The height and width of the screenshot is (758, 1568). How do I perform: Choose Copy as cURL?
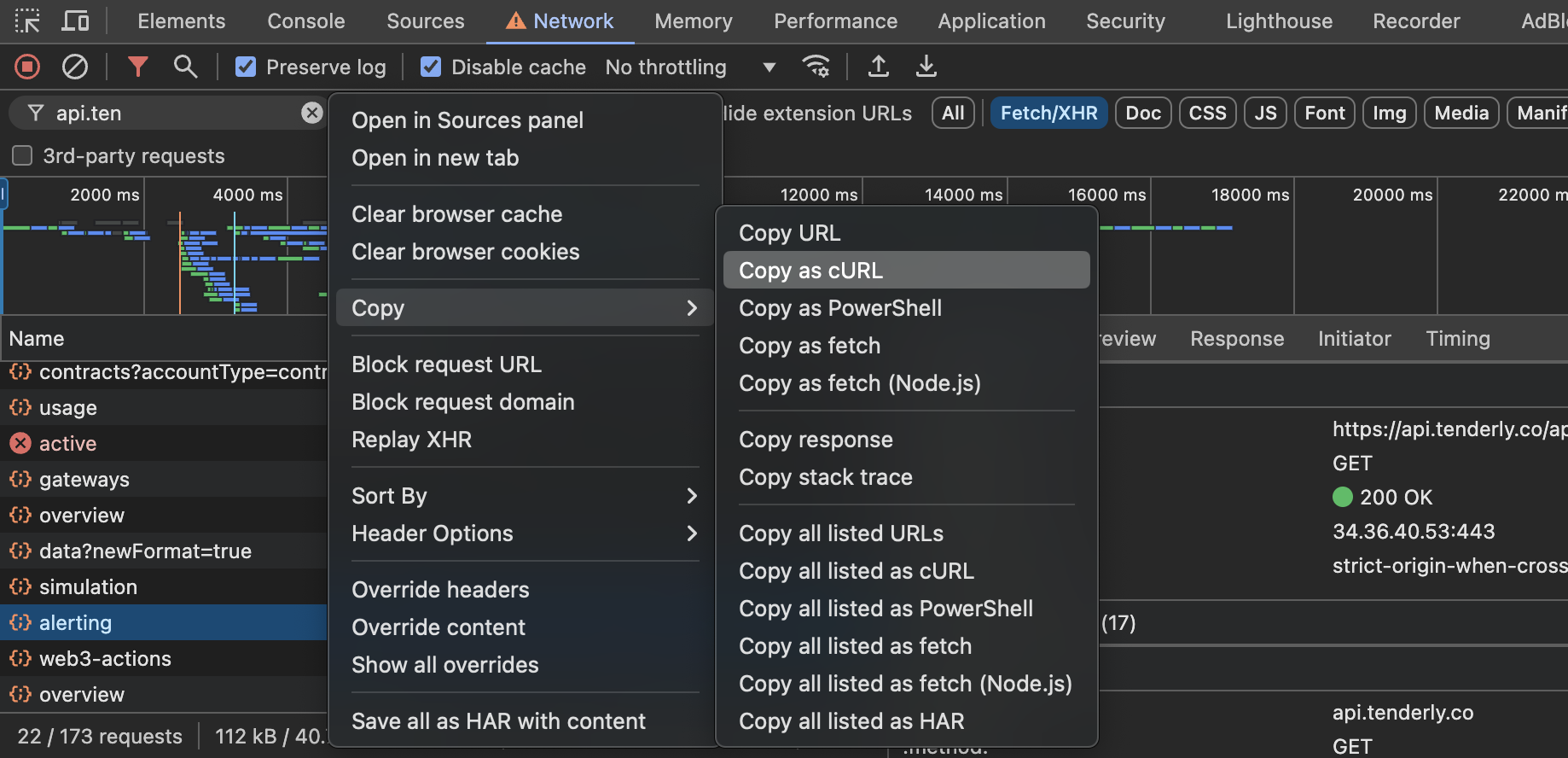[x=905, y=271]
